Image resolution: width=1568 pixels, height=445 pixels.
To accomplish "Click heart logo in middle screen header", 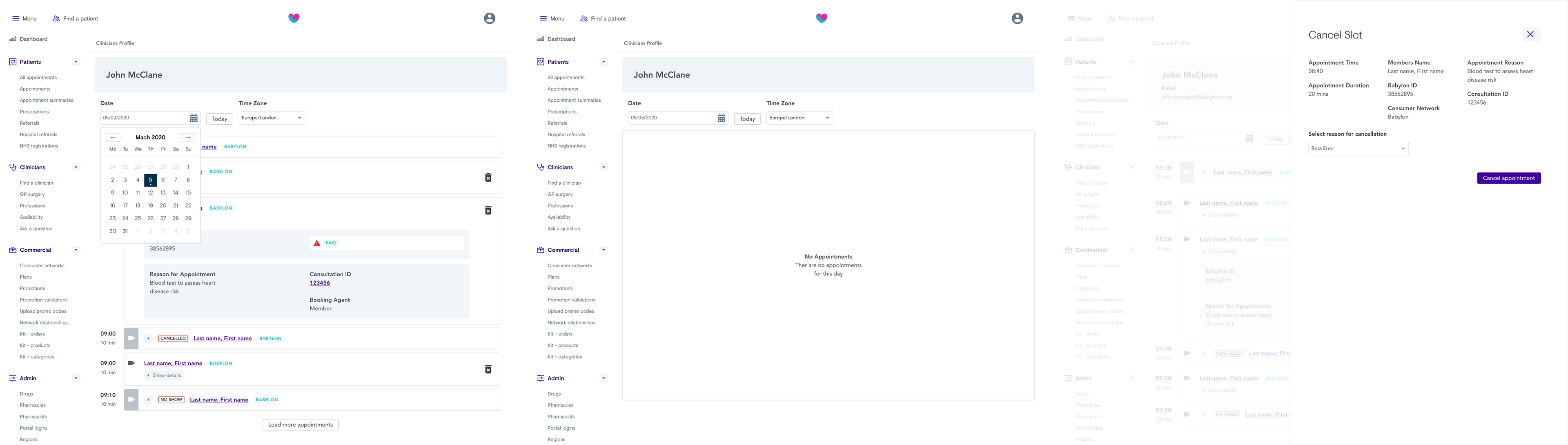I will [822, 18].
